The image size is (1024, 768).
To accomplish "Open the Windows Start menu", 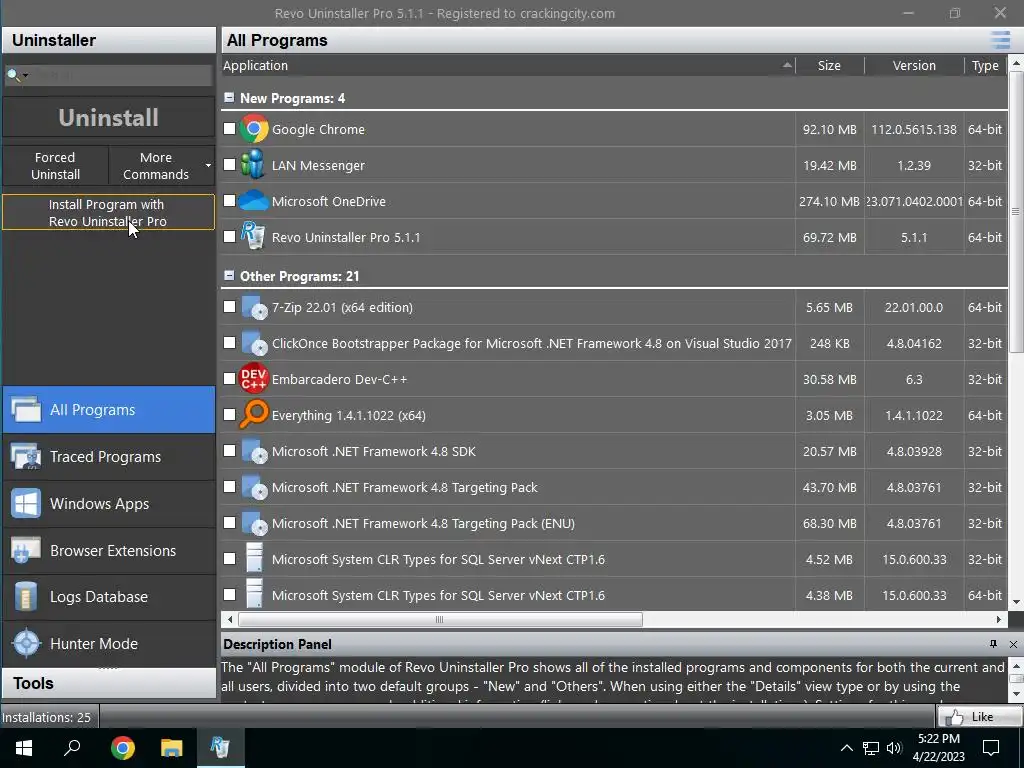I will tap(24, 748).
